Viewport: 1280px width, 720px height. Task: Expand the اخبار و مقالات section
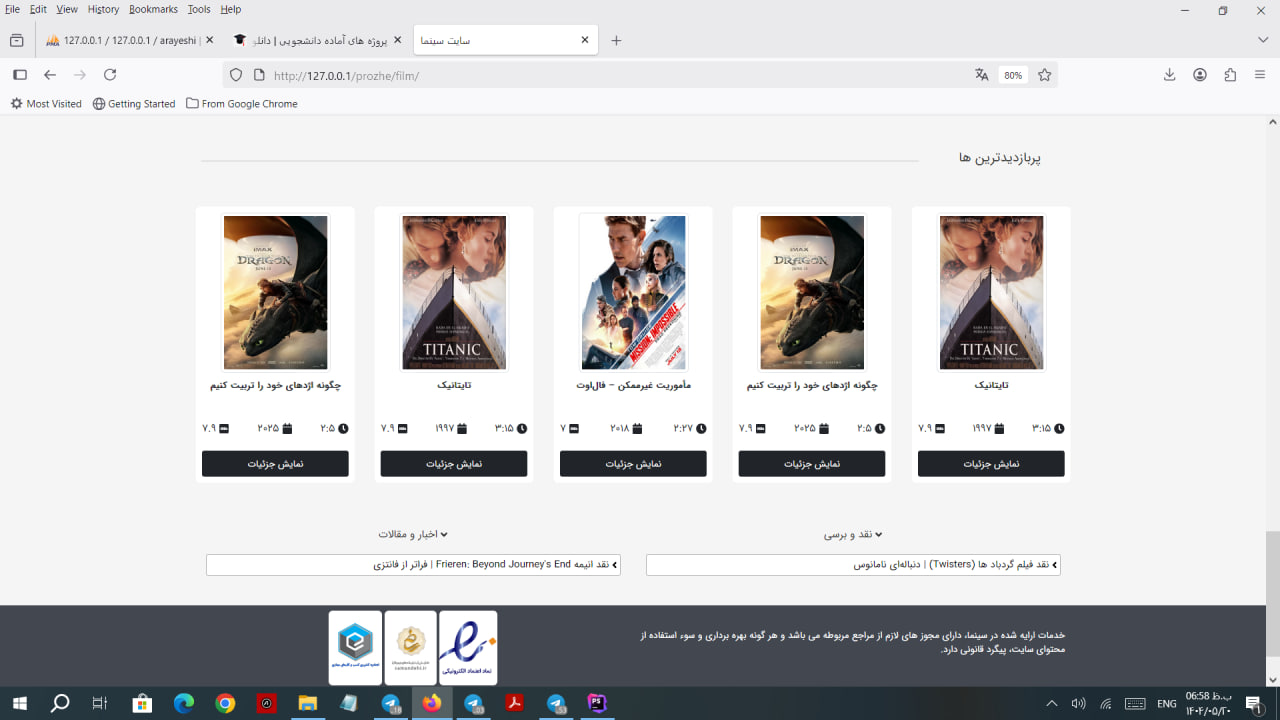pyautogui.click(x=413, y=535)
